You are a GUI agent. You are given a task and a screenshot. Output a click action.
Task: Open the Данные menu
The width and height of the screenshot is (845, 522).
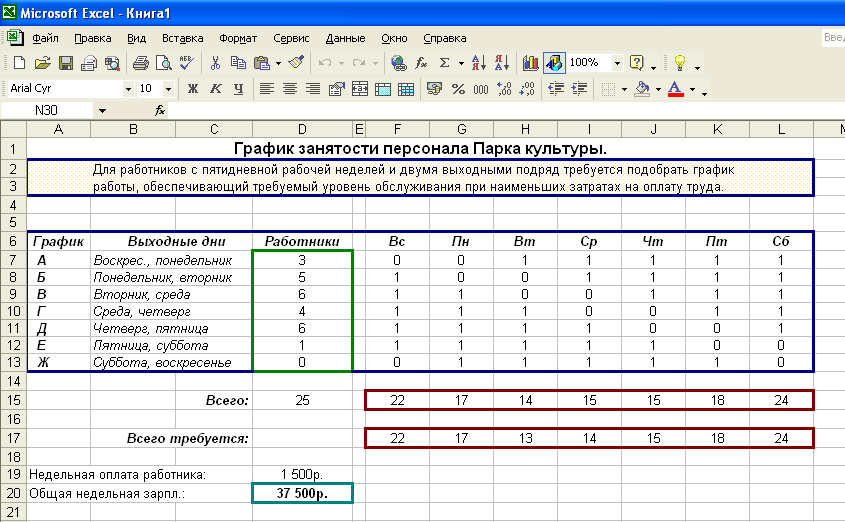click(x=345, y=39)
